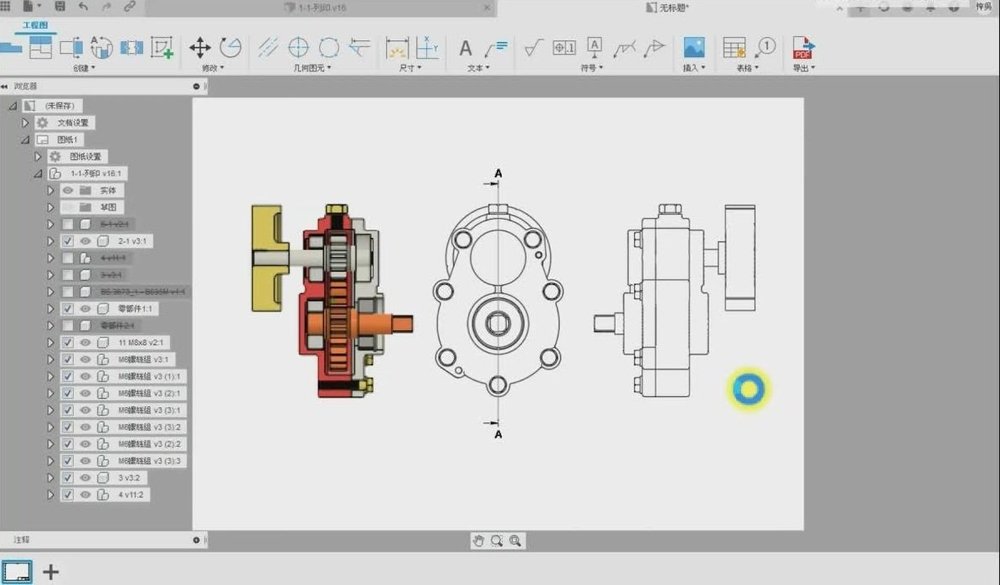Hide 2-1 v3:1 with its eye icon
1000x585 pixels.
tap(85, 241)
